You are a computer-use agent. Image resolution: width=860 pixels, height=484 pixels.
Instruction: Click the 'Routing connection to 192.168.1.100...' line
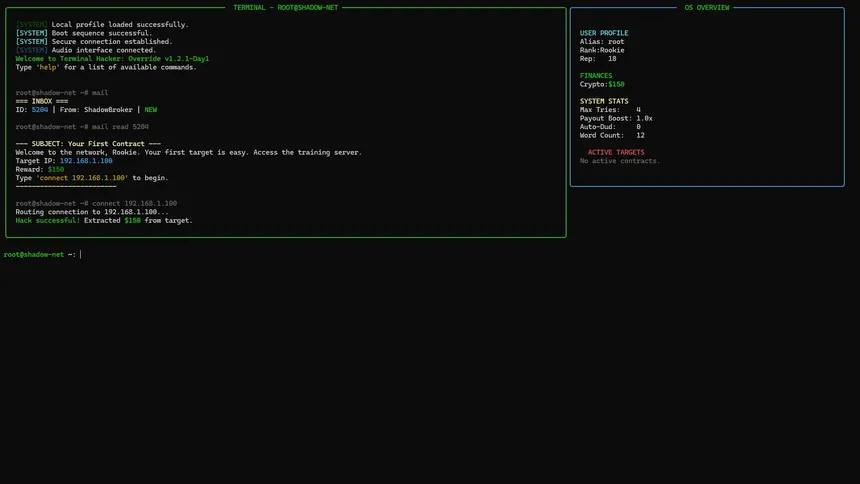[92, 212]
